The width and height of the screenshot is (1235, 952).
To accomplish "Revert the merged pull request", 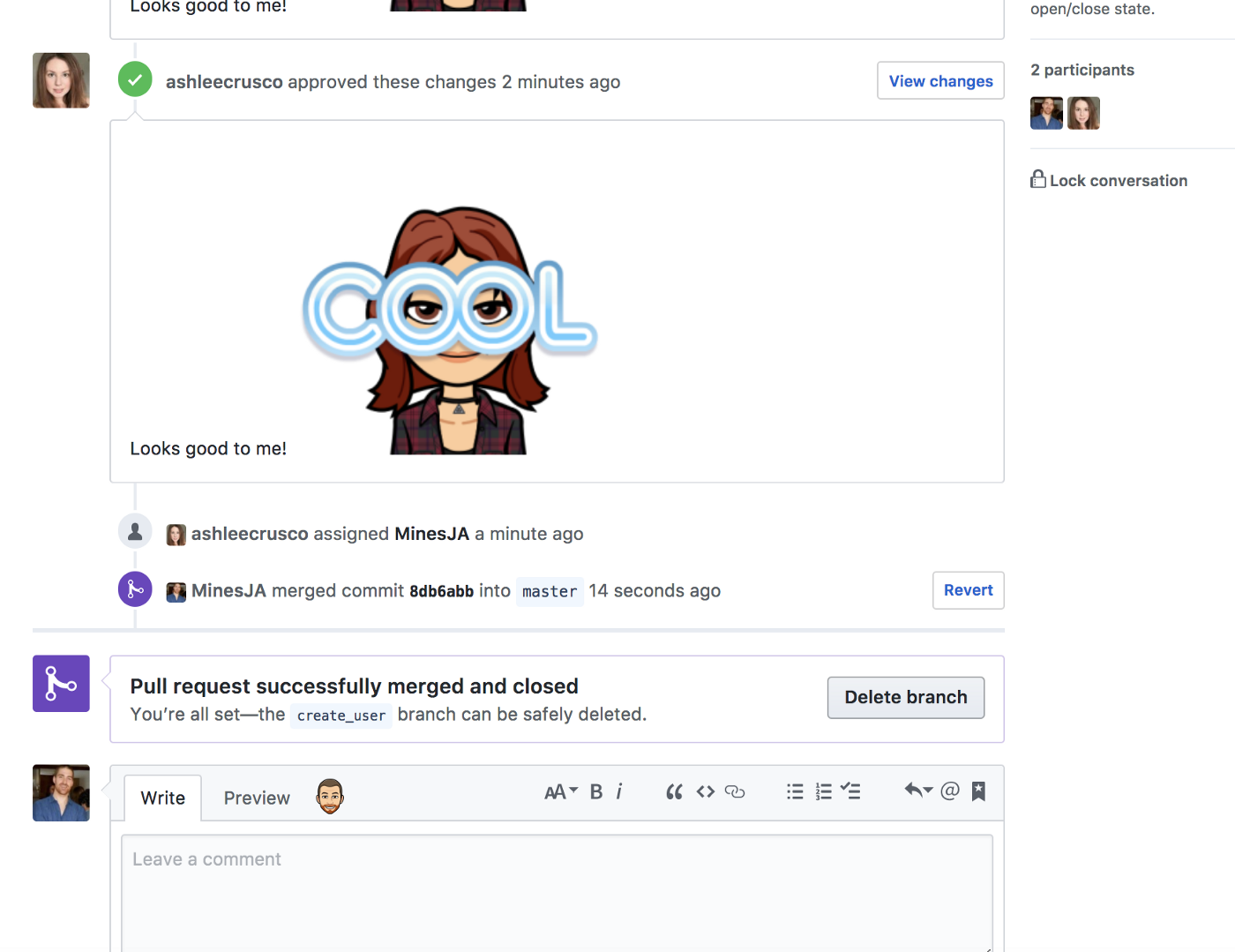I will coord(968,589).
